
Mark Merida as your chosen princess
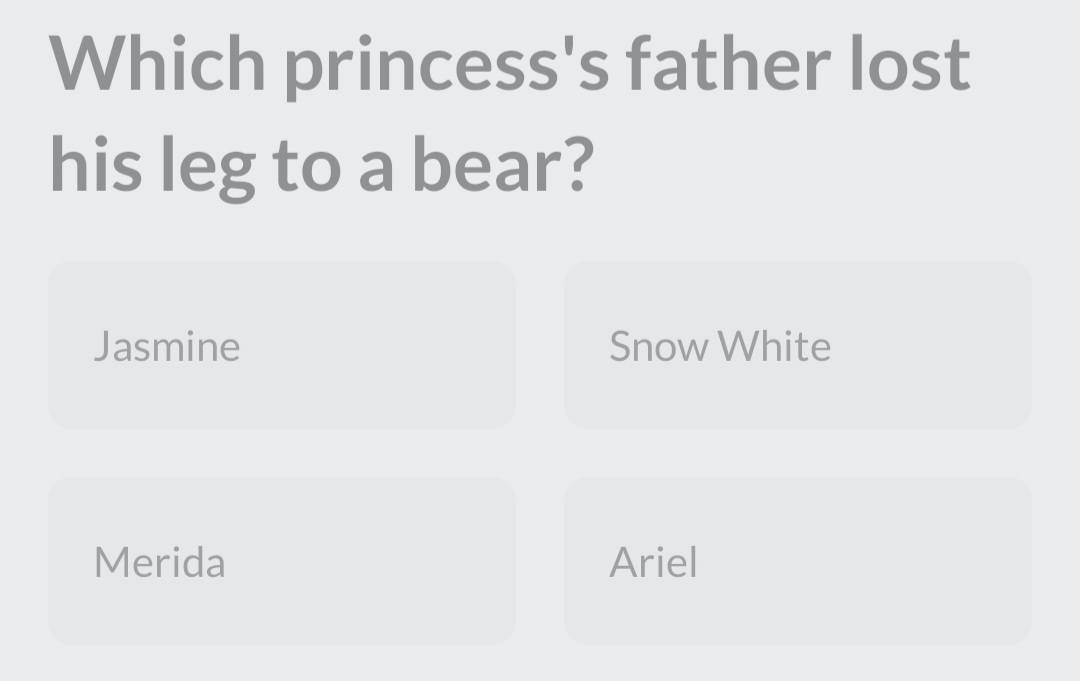282,560
